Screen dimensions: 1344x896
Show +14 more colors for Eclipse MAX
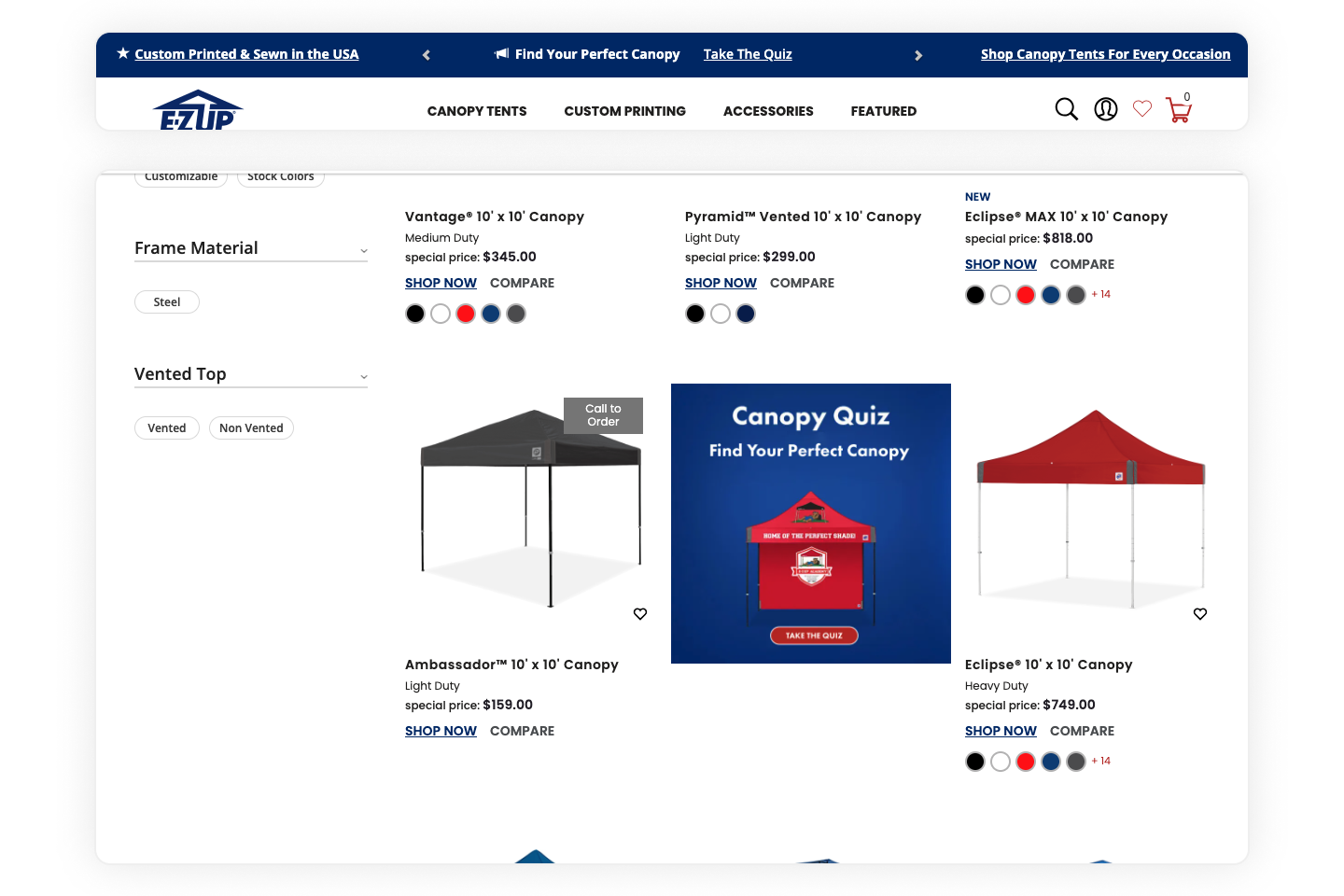tap(1101, 294)
